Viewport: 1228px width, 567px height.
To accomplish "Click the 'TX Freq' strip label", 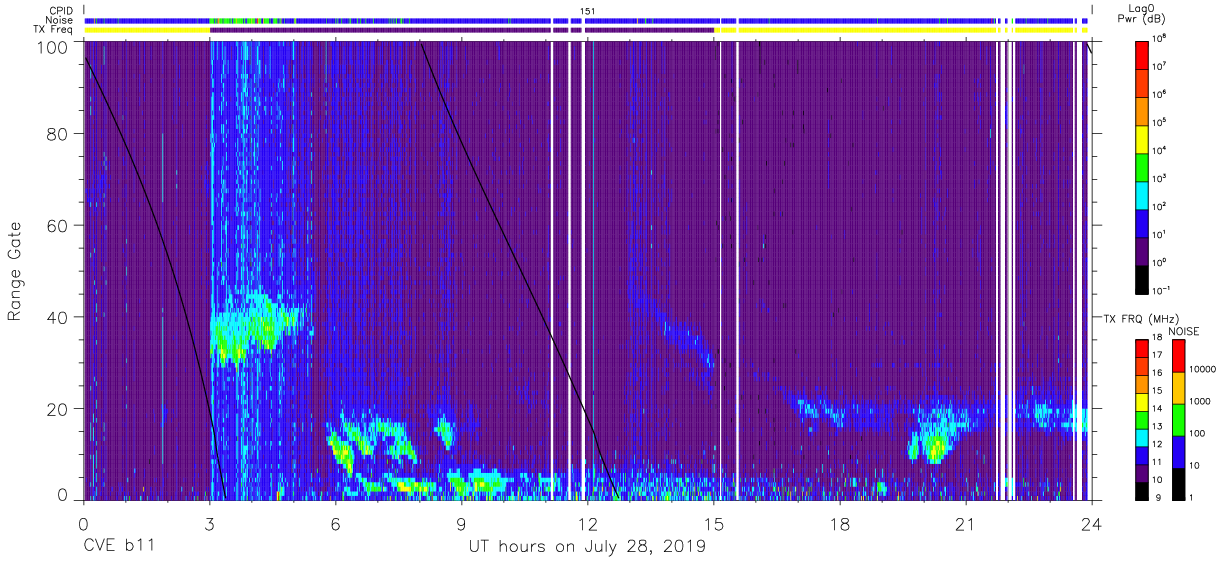I will pos(55,30).
